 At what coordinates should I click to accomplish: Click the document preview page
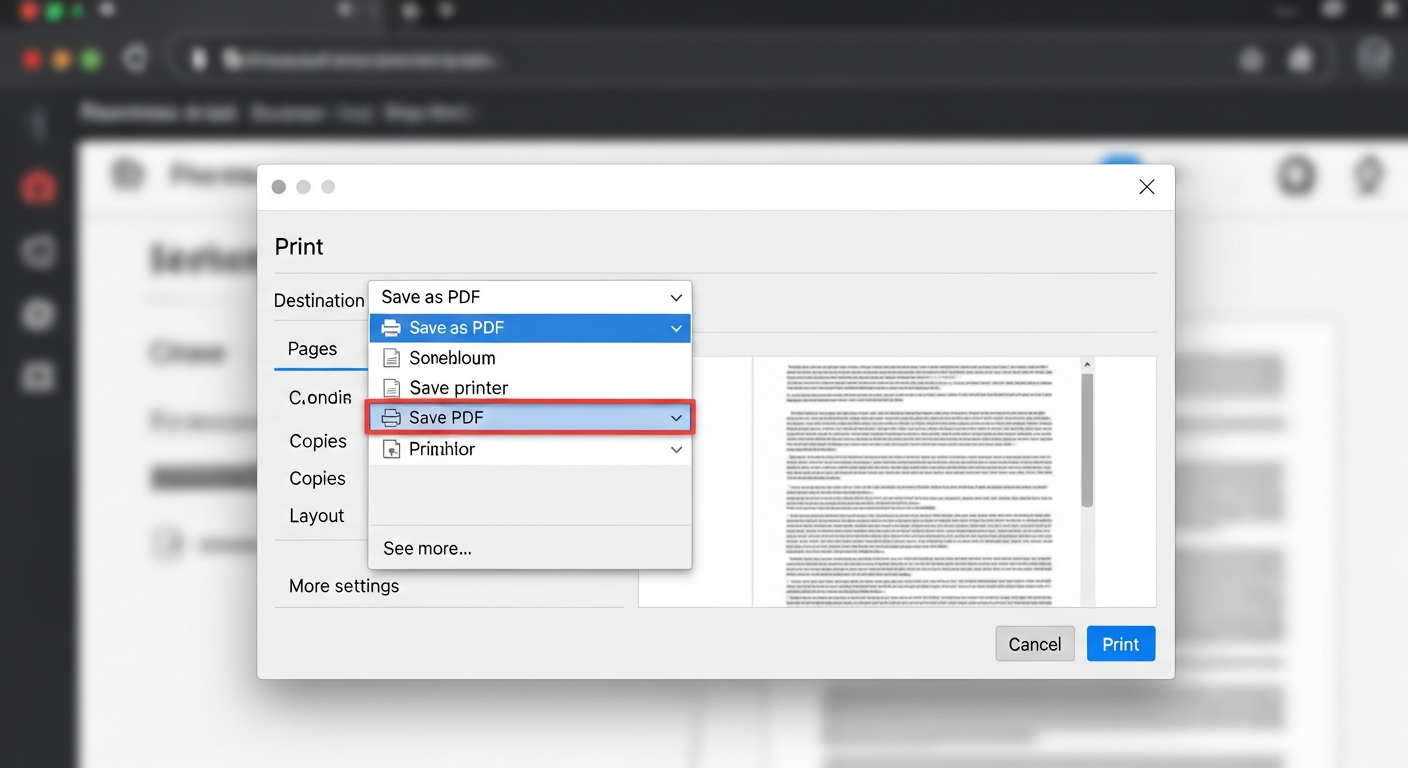click(918, 482)
